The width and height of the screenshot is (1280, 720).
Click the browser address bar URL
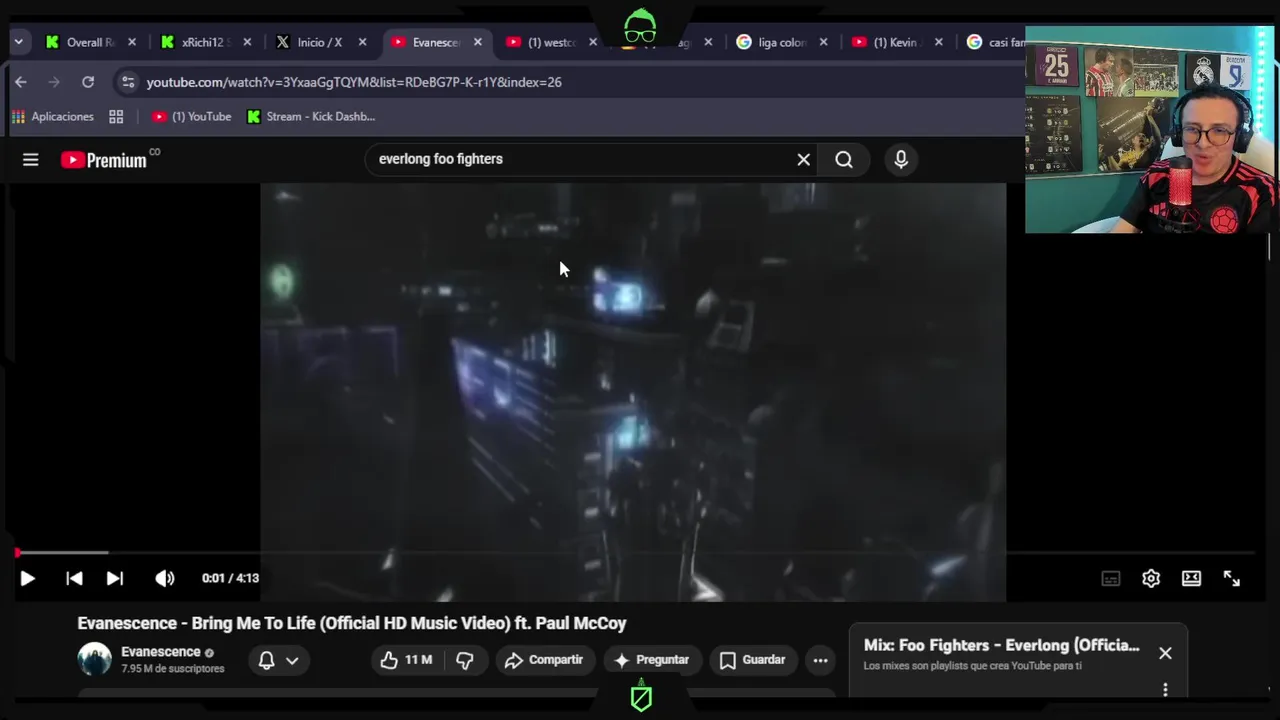click(x=354, y=82)
